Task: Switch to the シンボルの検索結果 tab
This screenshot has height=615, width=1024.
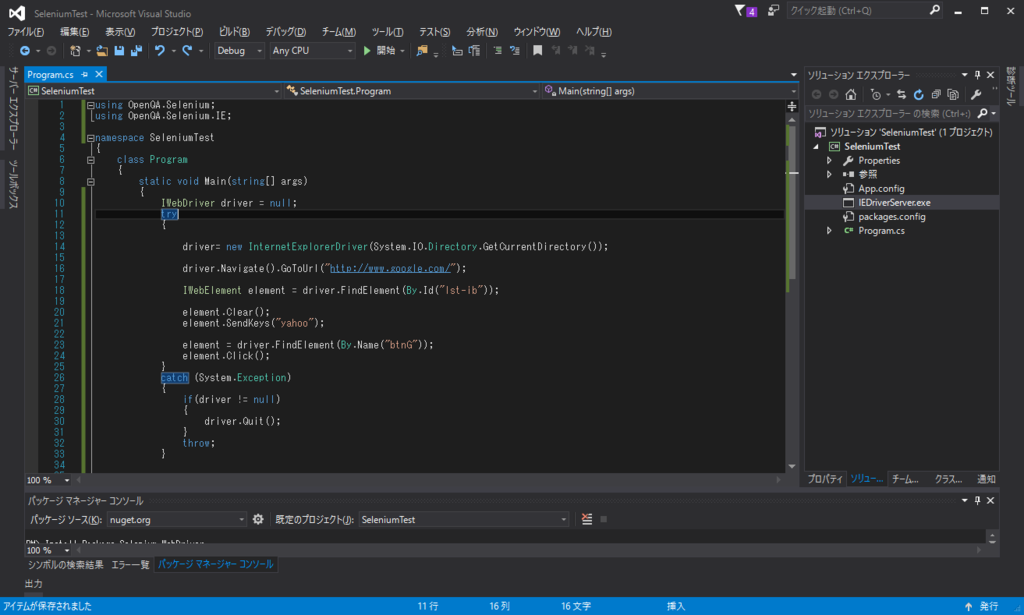Action: pyautogui.click(x=65, y=564)
